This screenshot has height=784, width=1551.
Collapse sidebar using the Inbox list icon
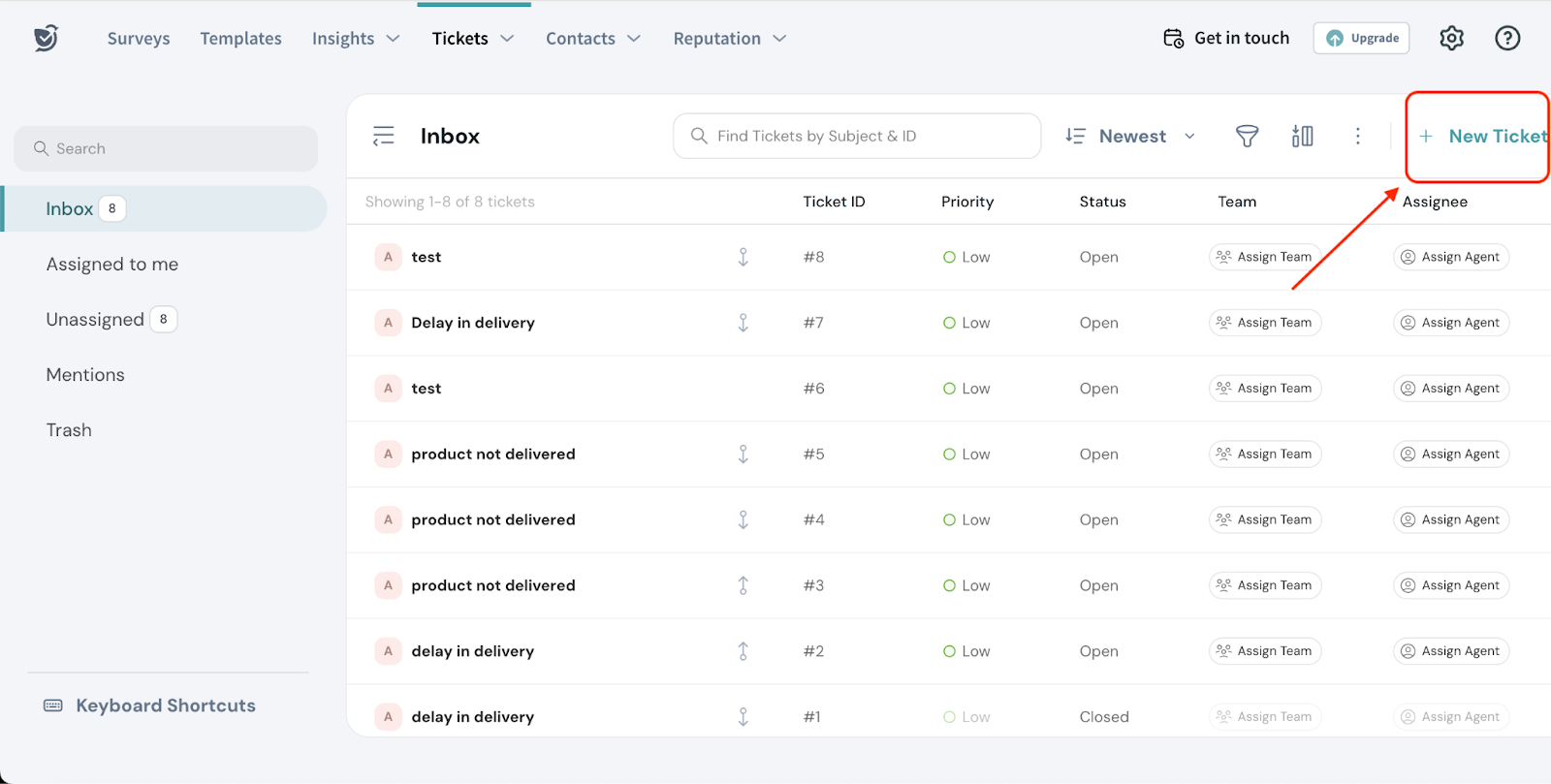point(384,137)
